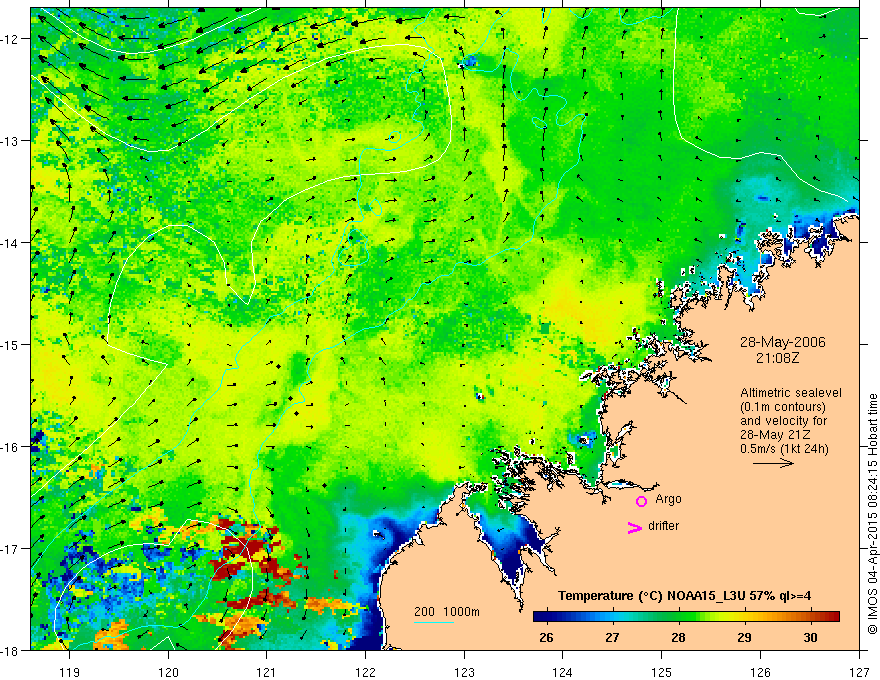
Task: Click latitude axis label -16
Action: click(11, 447)
